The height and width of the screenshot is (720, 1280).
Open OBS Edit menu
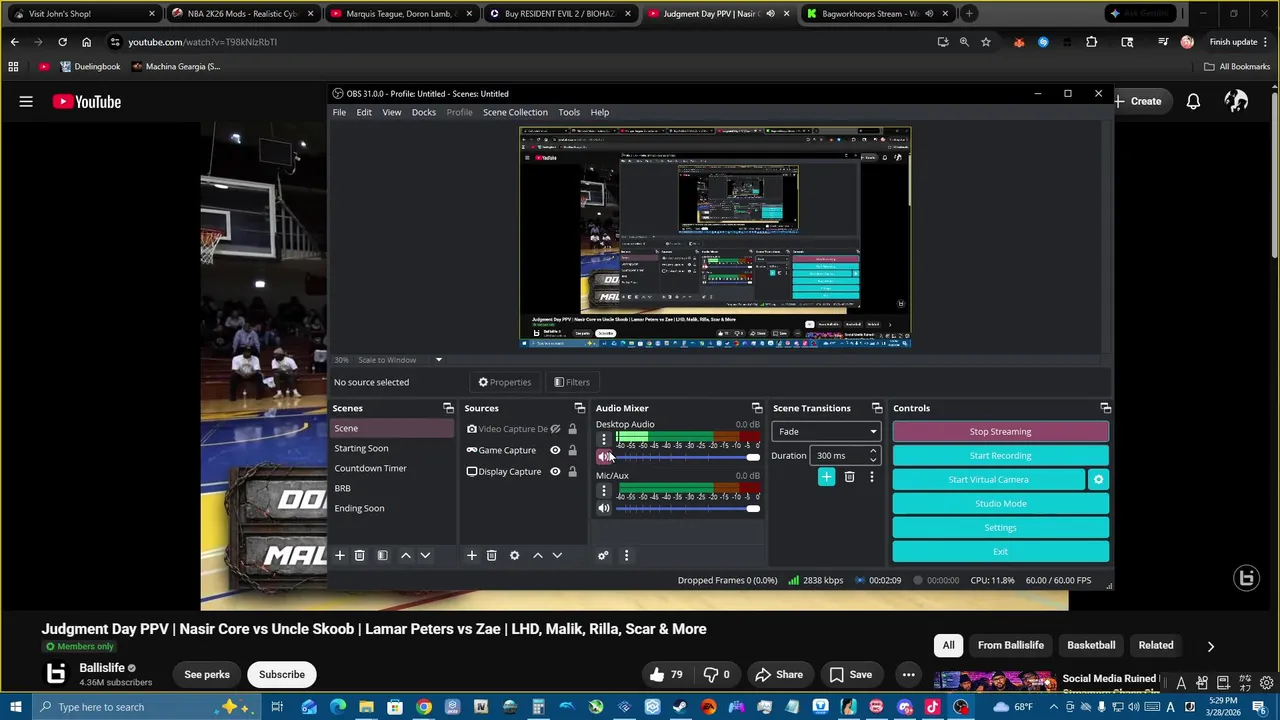coord(364,112)
